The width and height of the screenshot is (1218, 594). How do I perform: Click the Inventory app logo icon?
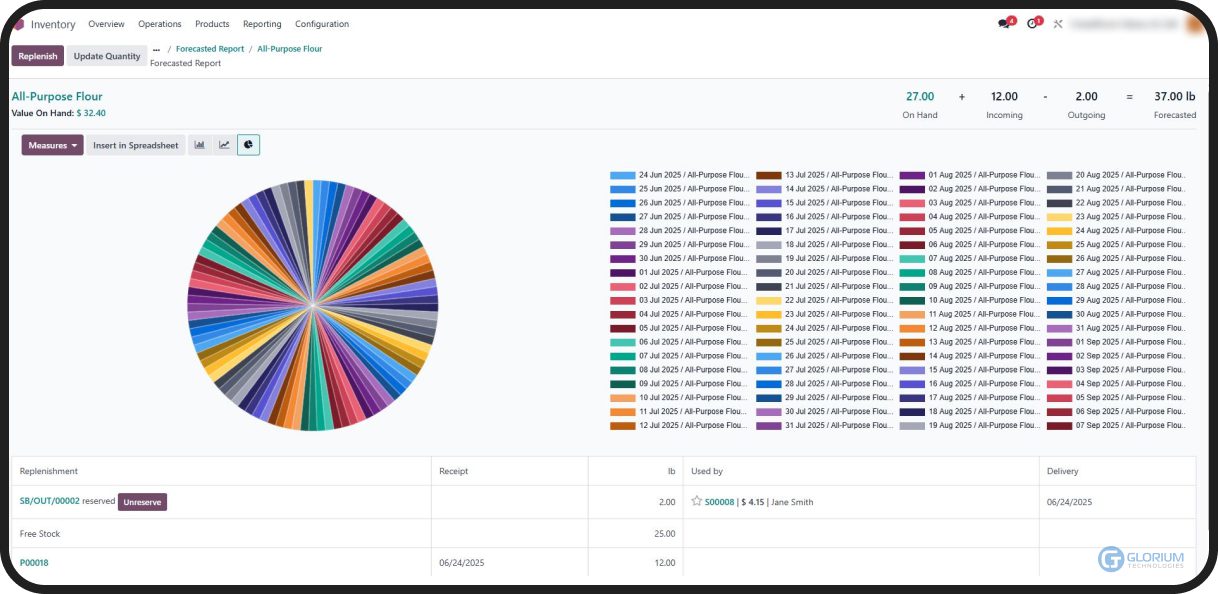19,24
